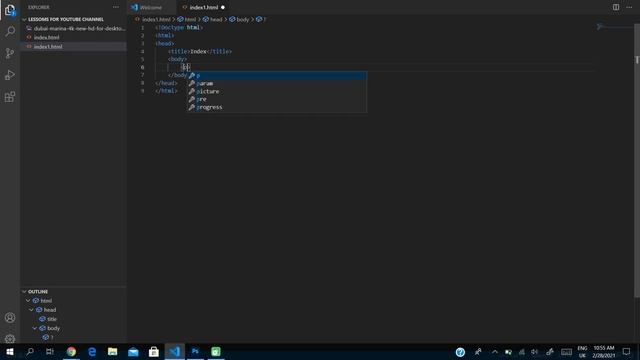Viewport: 640px width, 360px height.
Task: Collapse the html node in Outline
Action: 28,301
